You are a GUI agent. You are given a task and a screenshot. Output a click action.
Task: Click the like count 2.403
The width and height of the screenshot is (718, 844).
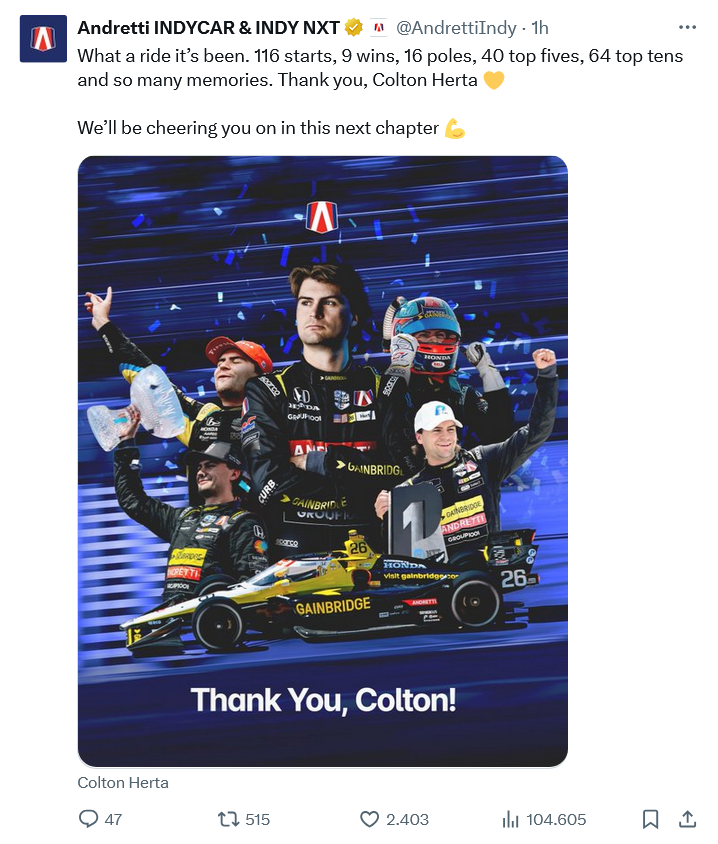[407, 819]
